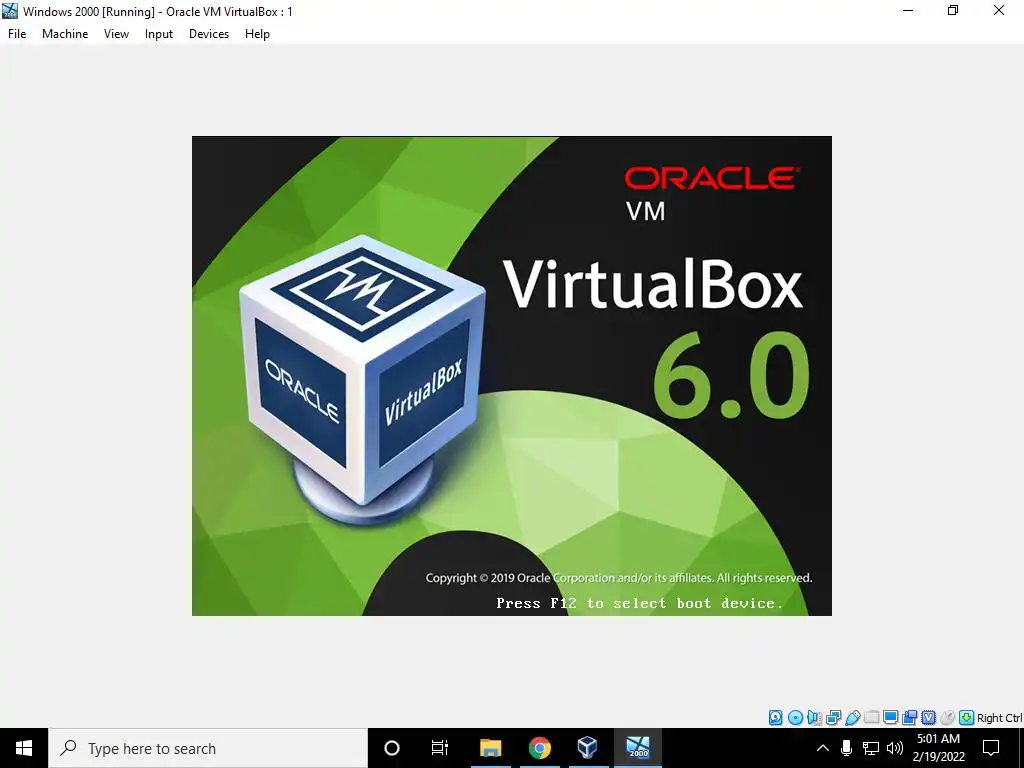Click the network tray icon
This screenshot has width=1024, height=768.
(871, 748)
